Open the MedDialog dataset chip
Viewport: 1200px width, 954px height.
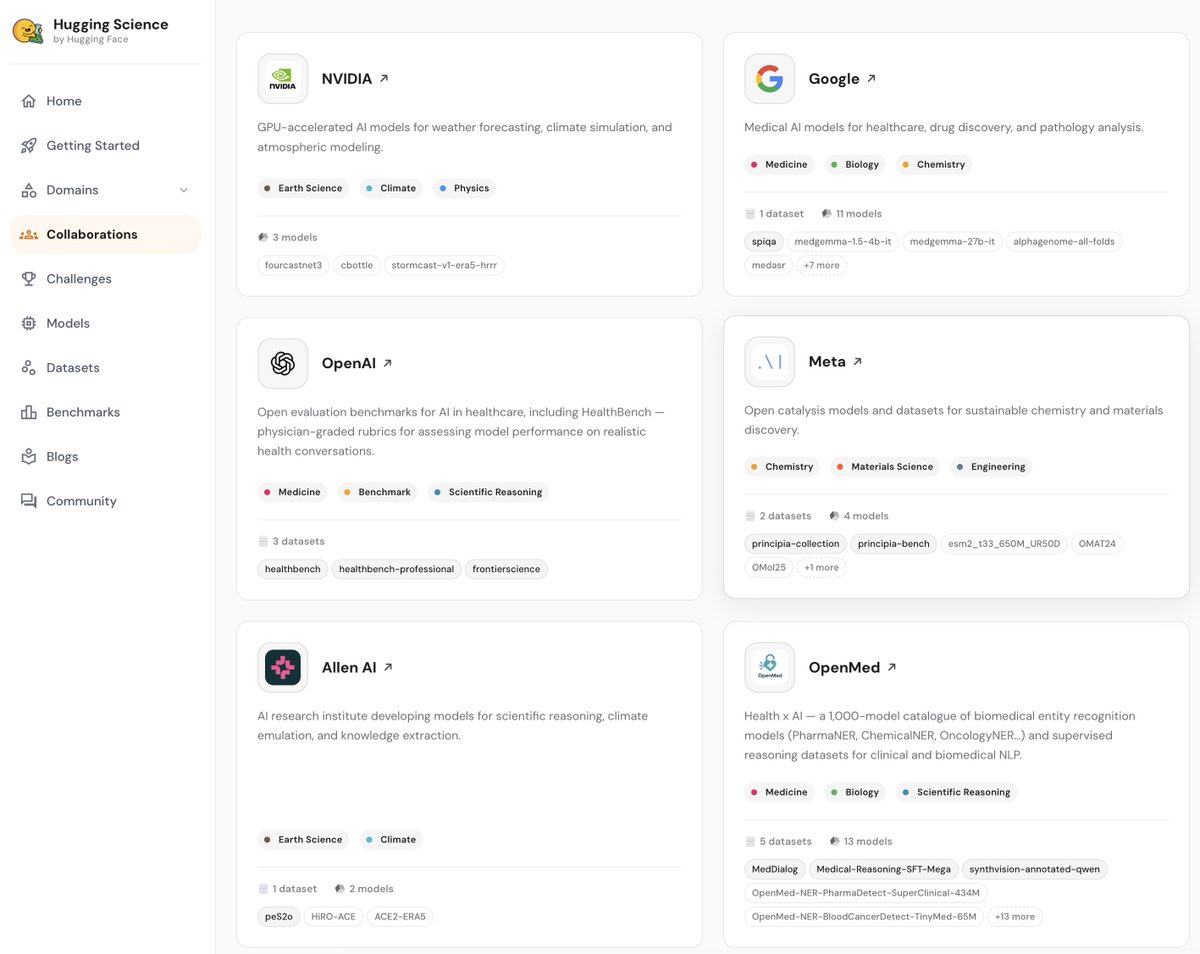(x=775, y=869)
